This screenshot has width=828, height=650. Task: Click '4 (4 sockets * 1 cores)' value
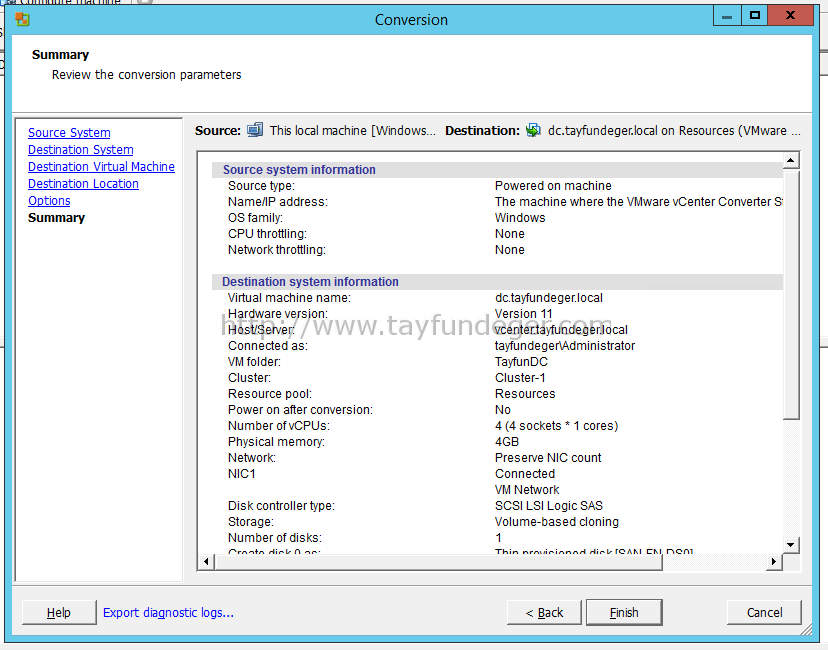pyautogui.click(x=557, y=426)
